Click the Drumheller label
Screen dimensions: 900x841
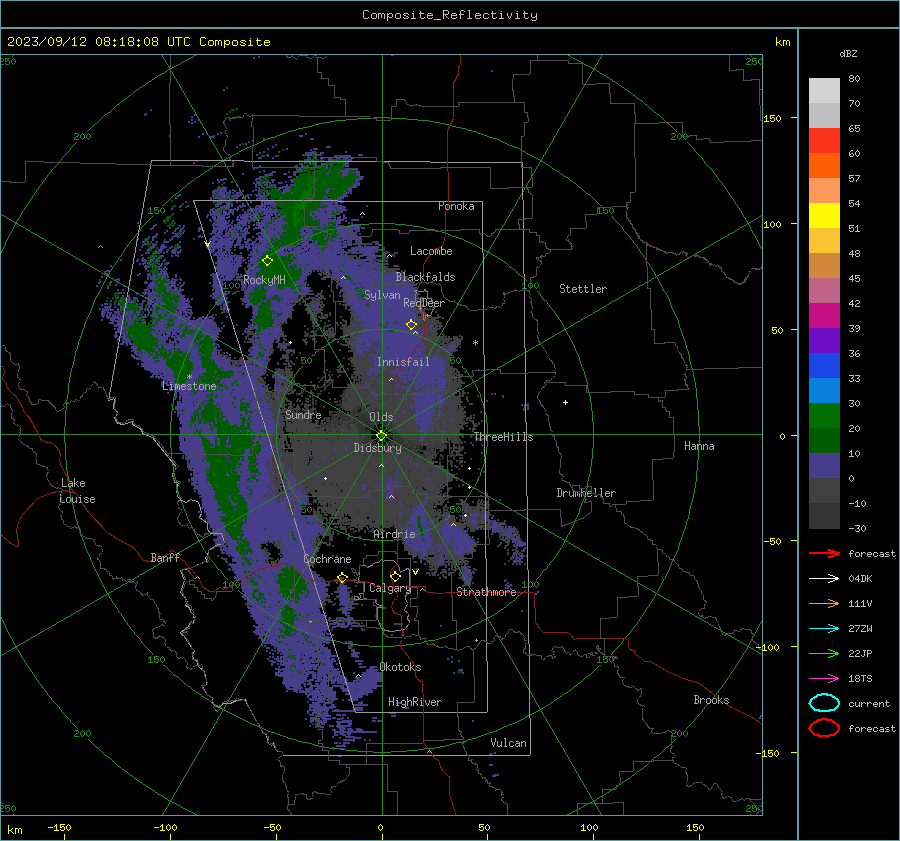(586, 493)
